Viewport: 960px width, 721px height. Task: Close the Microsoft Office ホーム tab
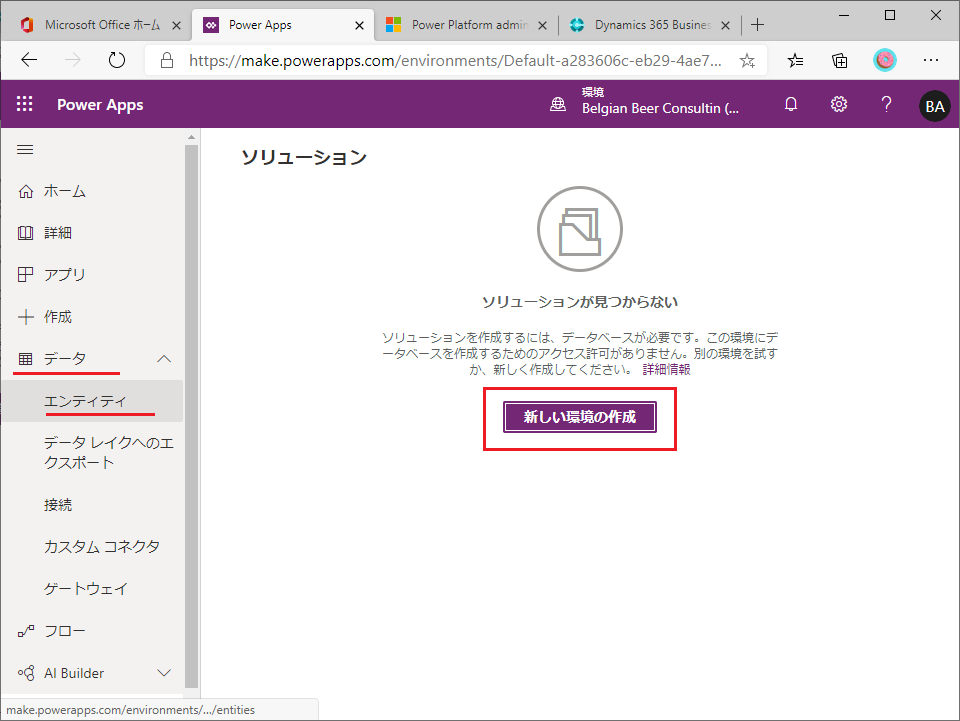point(176,25)
